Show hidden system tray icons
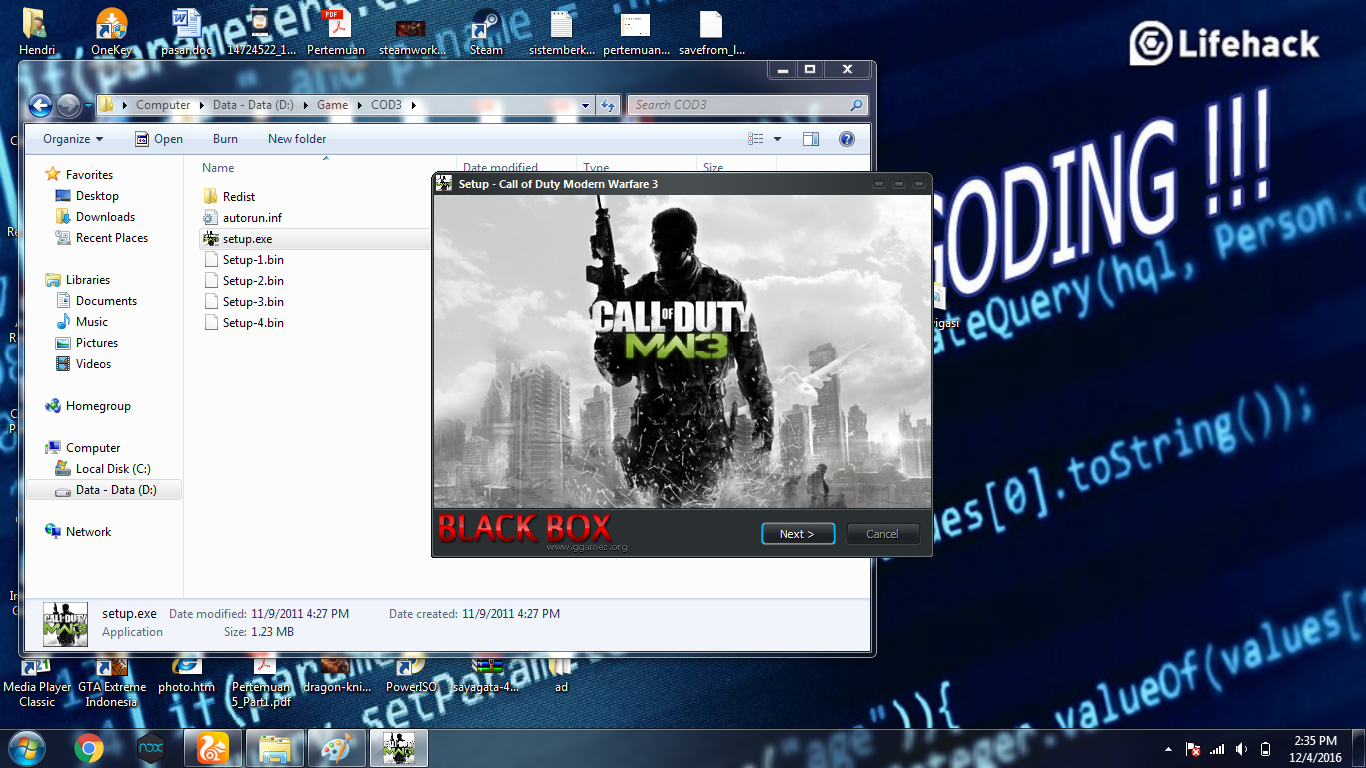This screenshot has height=768, width=1366. tap(1168, 749)
